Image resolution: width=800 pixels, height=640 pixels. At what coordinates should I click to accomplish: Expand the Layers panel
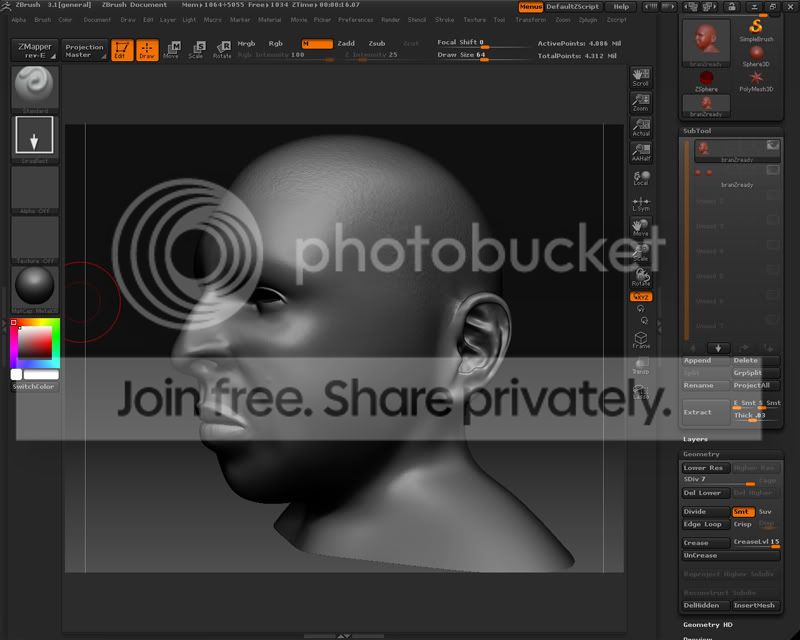click(x=696, y=439)
